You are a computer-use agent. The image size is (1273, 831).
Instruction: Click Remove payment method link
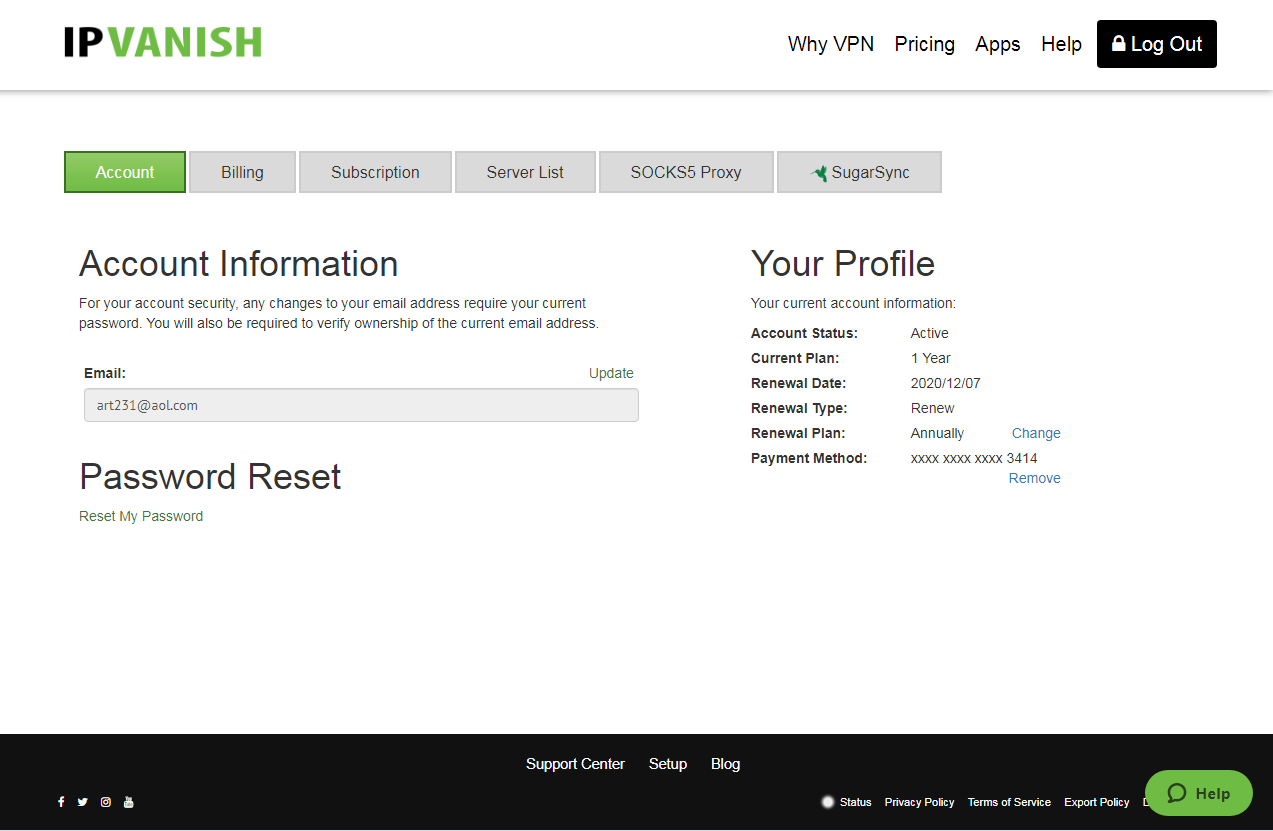pyautogui.click(x=1034, y=478)
